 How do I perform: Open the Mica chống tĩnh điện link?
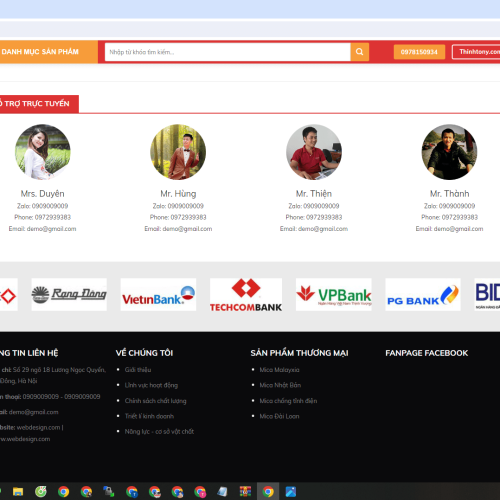[288, 401]
